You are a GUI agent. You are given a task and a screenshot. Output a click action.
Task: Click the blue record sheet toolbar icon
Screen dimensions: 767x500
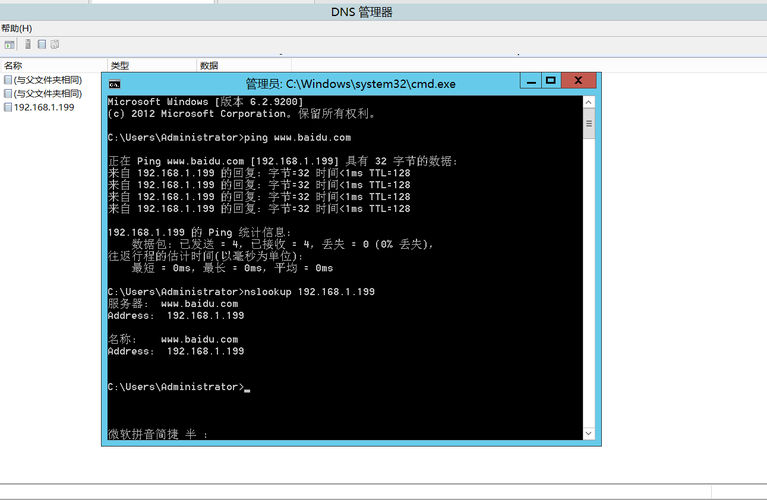click(42, 45)
